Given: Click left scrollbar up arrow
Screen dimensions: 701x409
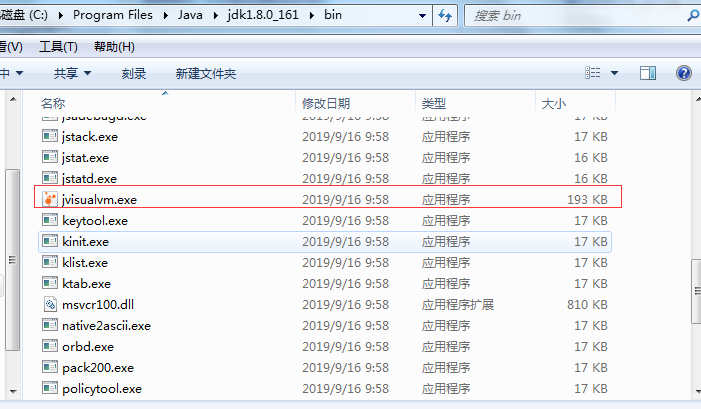Looking at the screenshot, I should tap(13, 99).
